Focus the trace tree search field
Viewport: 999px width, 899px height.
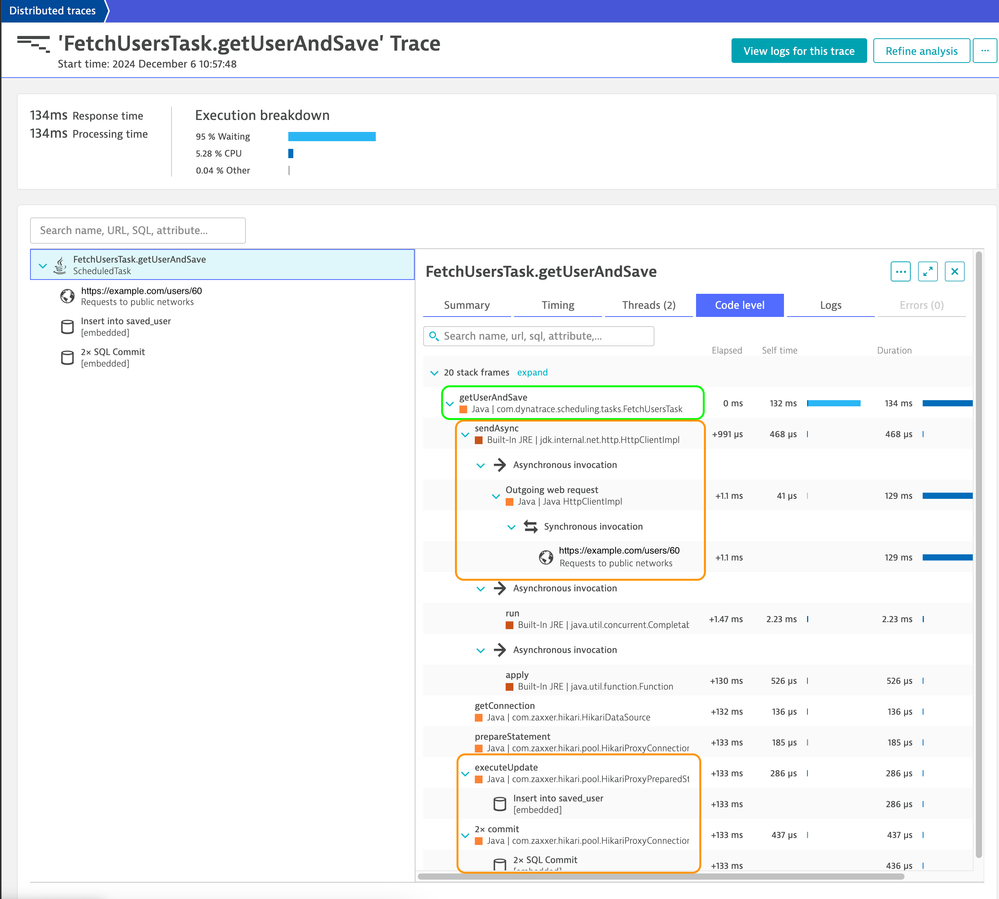(x=138, y=230)
